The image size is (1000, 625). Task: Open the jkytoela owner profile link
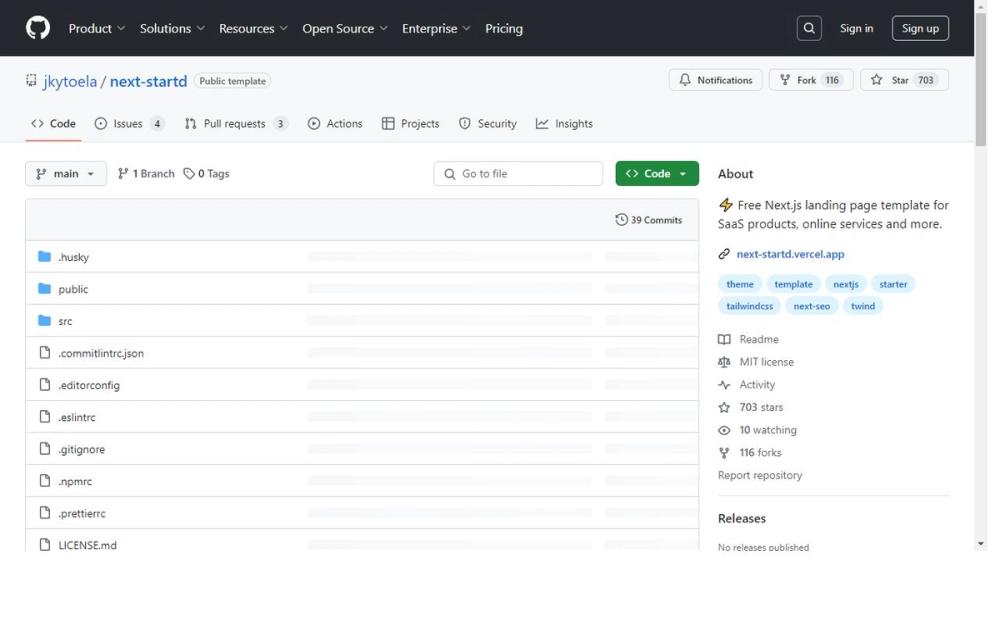(70, 81)
